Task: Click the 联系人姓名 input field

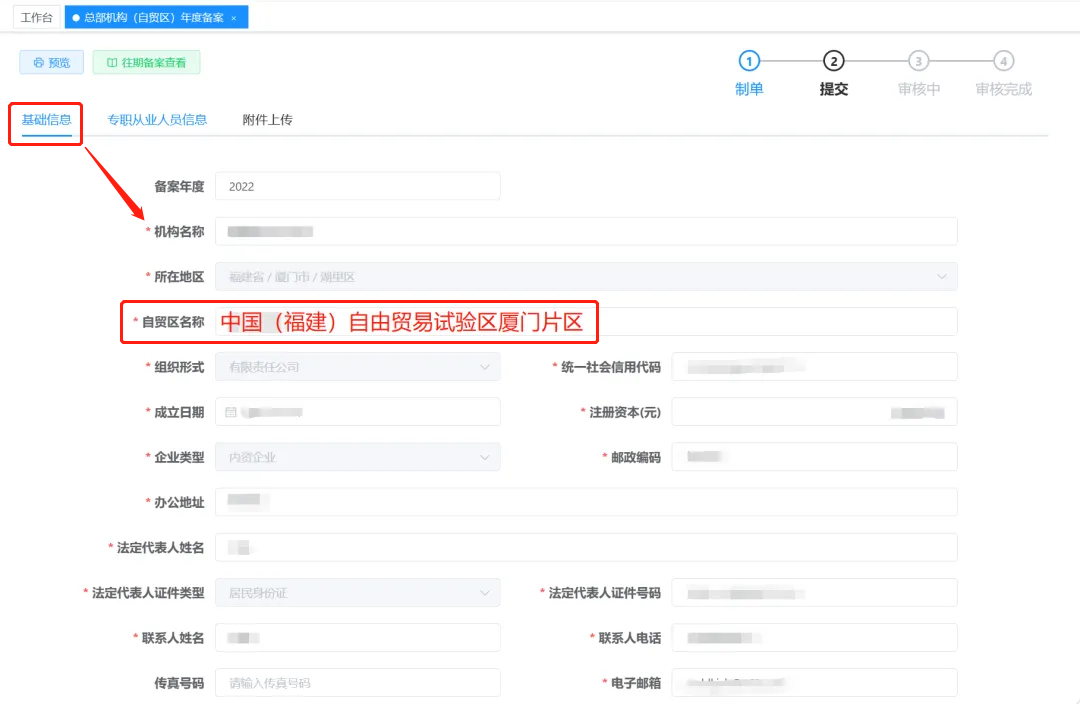Action: click(357, 638)
